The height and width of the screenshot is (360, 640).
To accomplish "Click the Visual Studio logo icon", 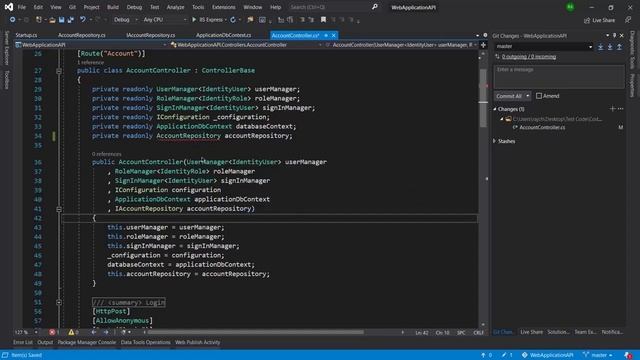I will point(9,7).
